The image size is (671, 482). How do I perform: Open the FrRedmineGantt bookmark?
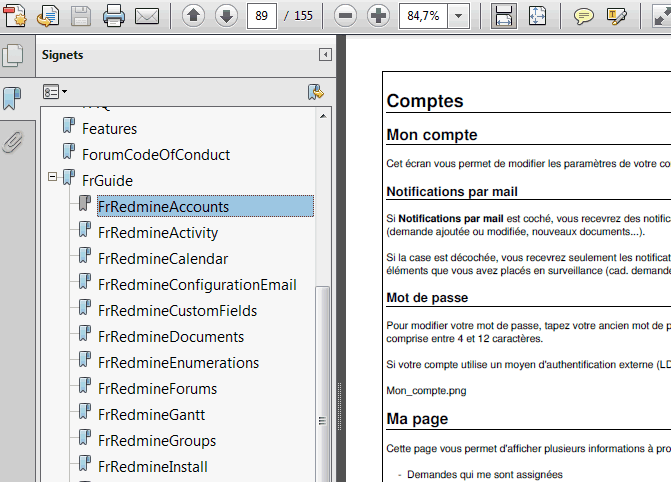[x=151, y=415]
